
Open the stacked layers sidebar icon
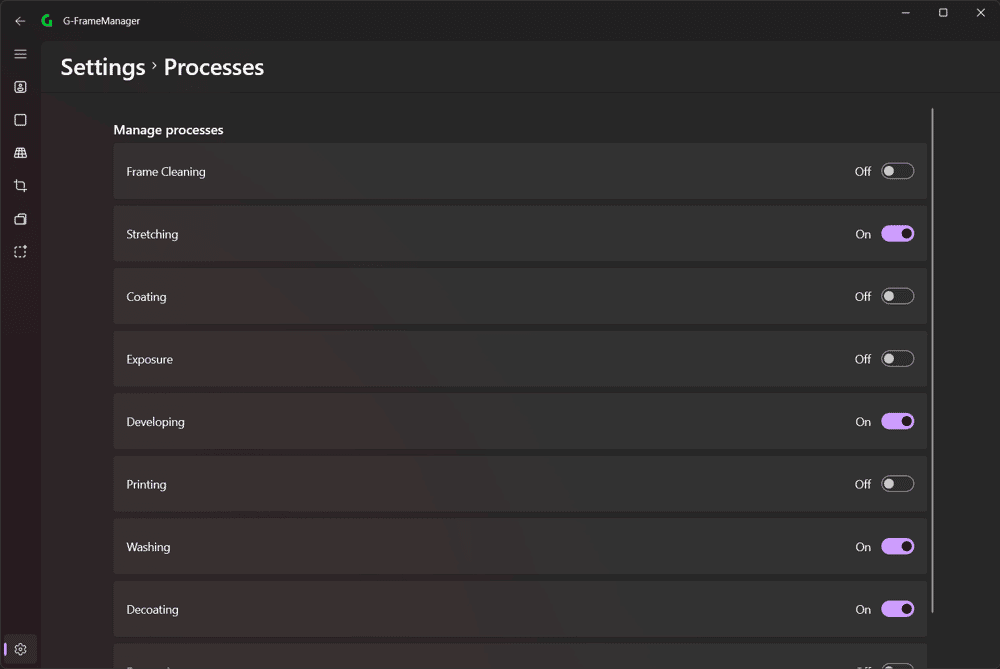point(20,219)
